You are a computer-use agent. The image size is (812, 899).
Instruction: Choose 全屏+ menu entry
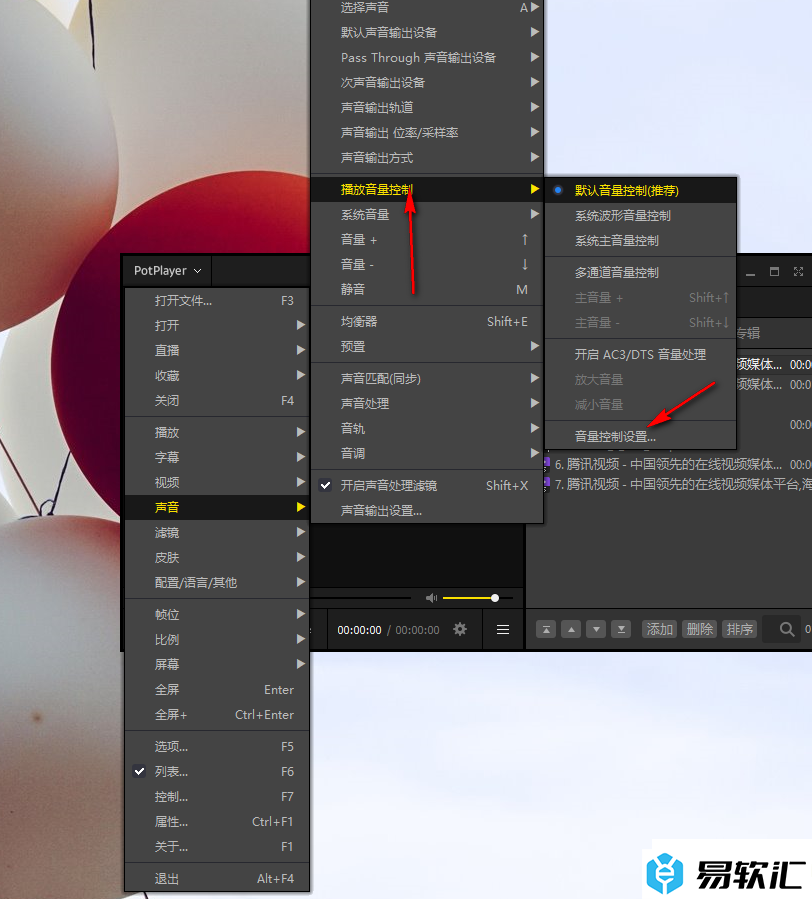pos(217,715)
